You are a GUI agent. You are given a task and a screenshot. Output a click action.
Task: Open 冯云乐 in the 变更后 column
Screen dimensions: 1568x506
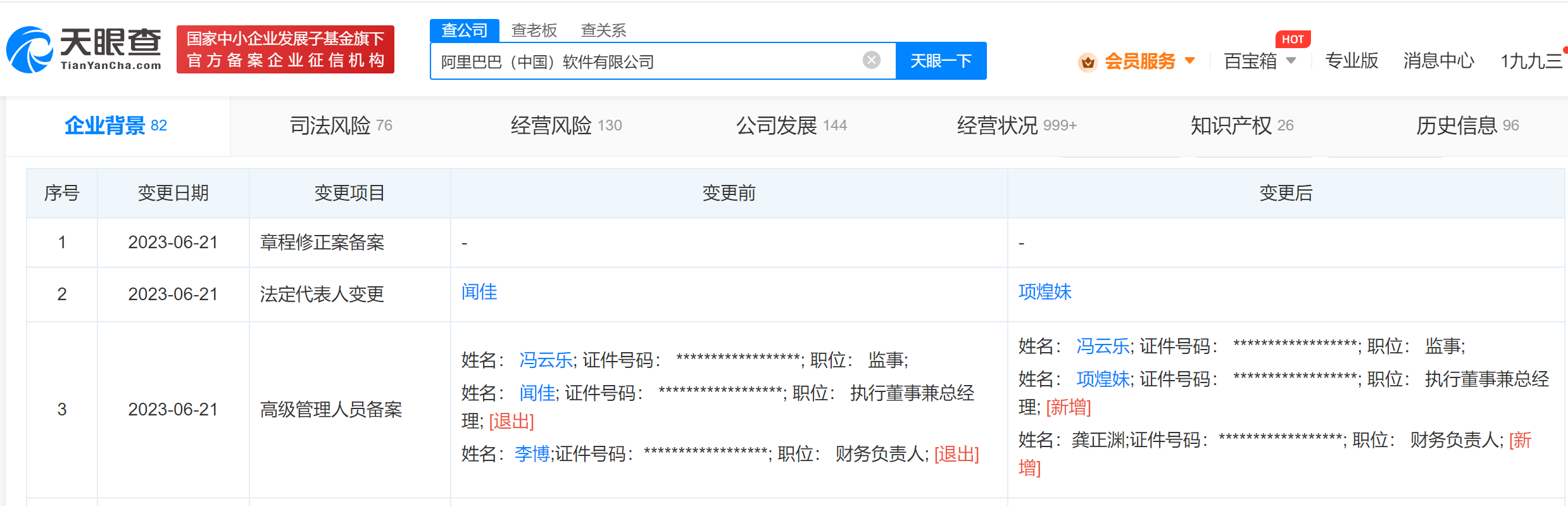1103,346
